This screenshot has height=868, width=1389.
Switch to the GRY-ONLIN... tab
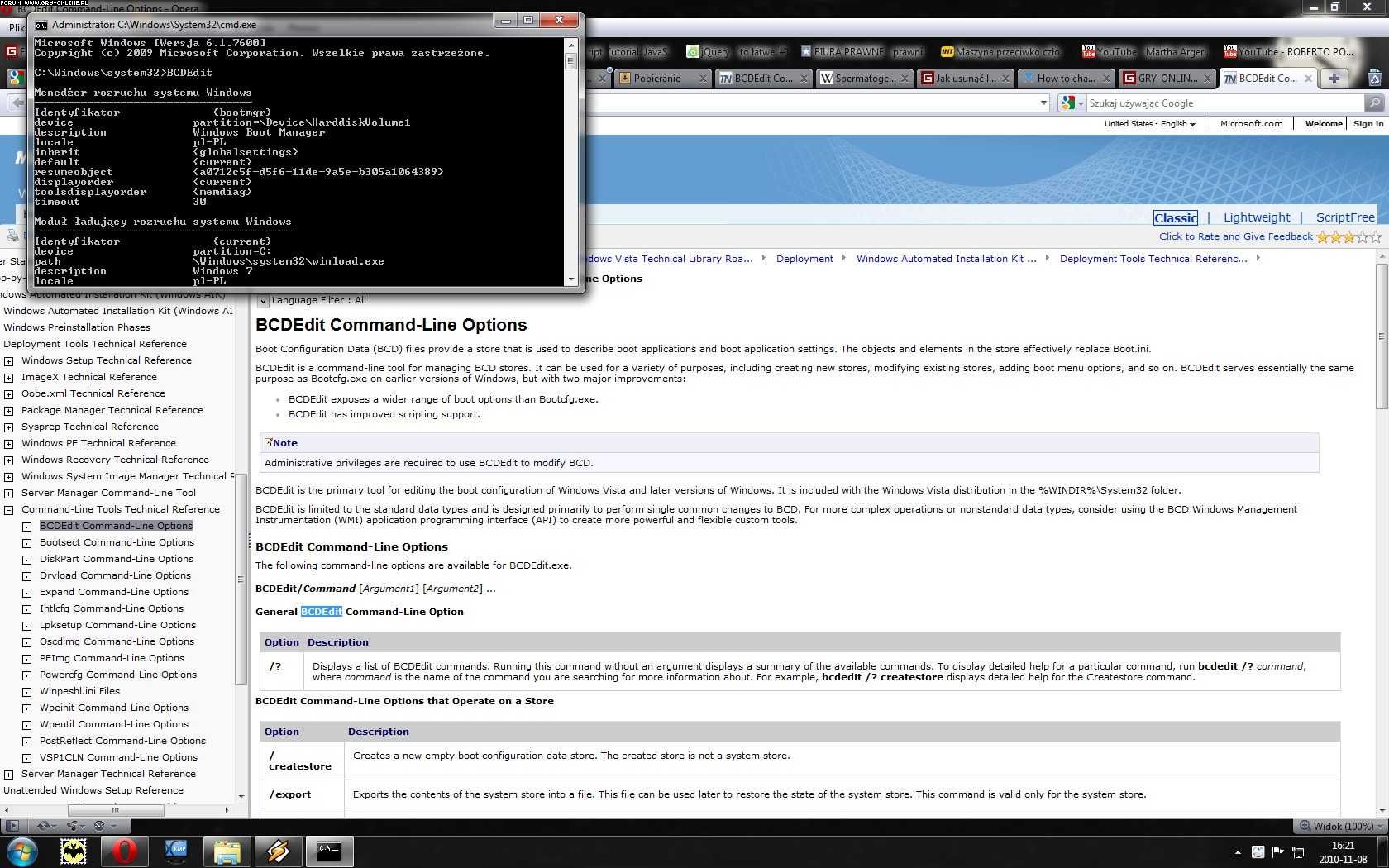point(1167,79)
